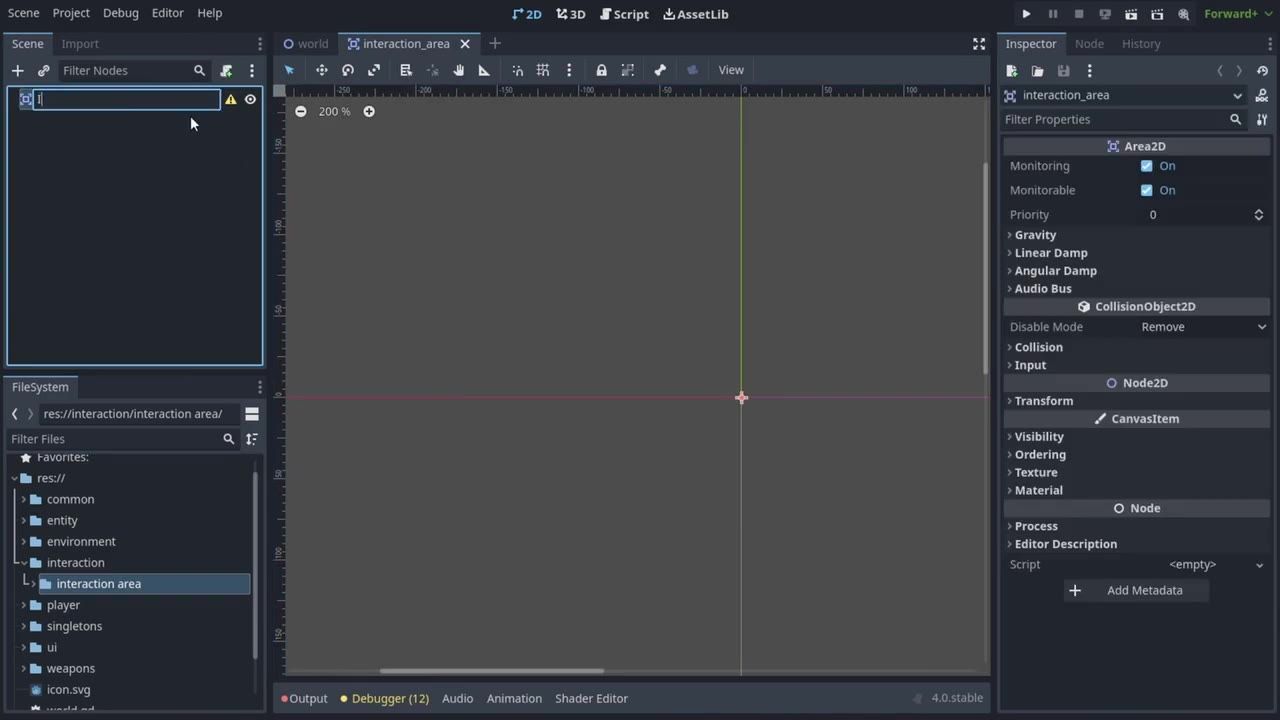Zoom out using the minus button
1280x720 pixels.
click(x=301, y=111)
